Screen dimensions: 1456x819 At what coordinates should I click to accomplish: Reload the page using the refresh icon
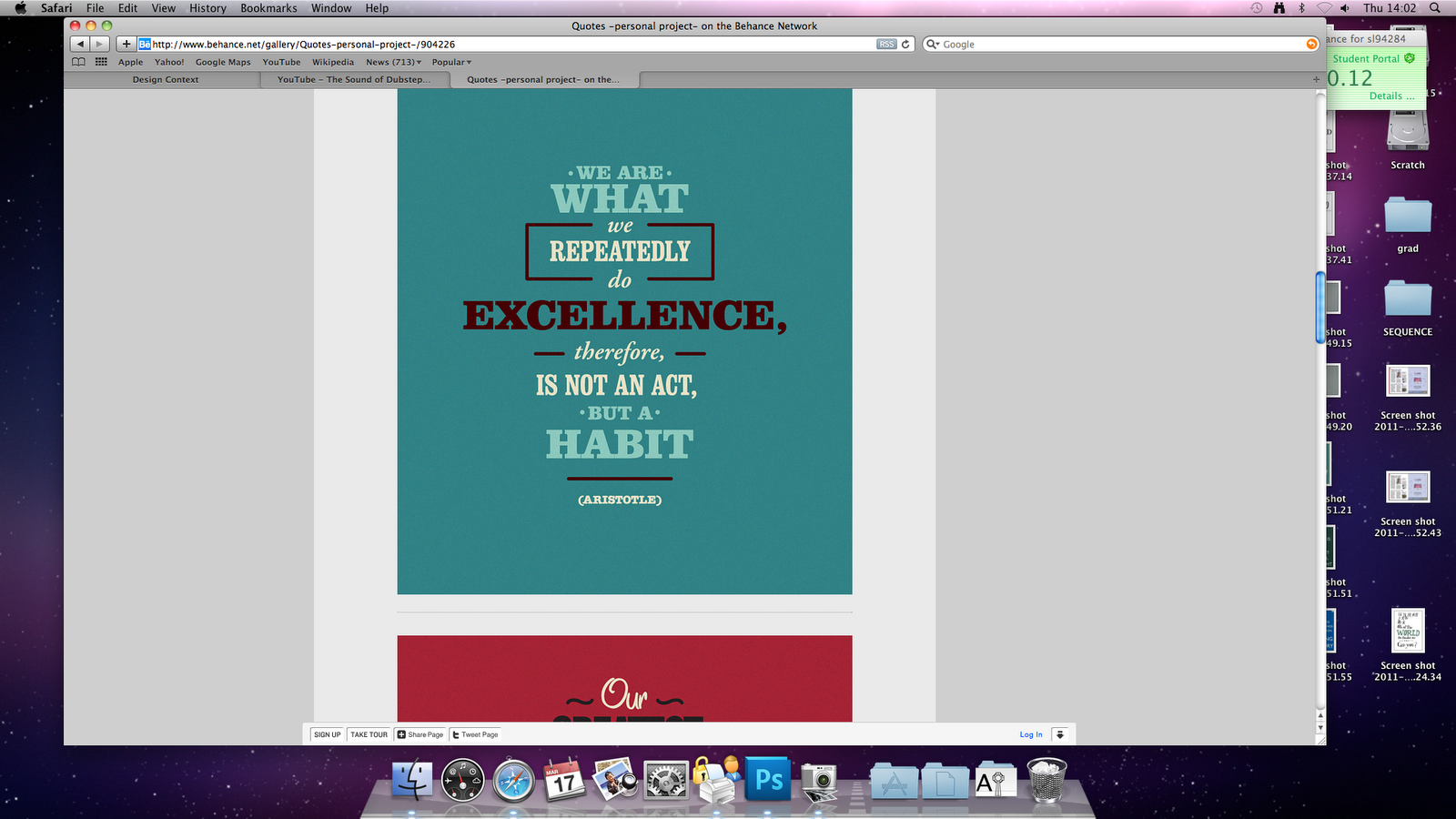905,44
